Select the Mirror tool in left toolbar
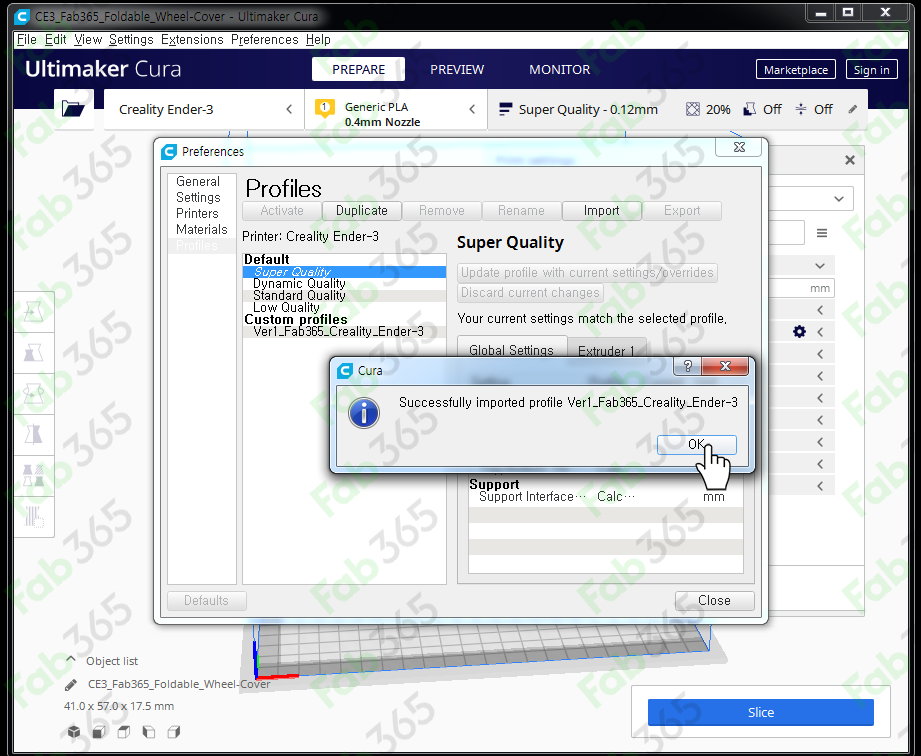The width and height of the screenshot is (921, 756). [34, 435]
